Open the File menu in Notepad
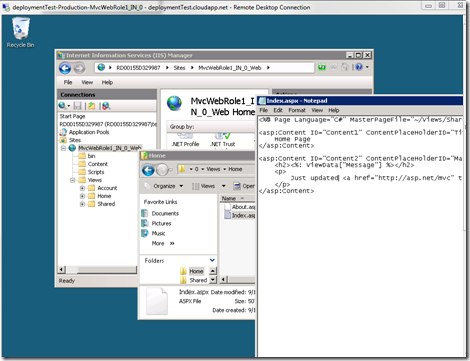The height and width of the screenshot is (361, 470). pos(264,110)
